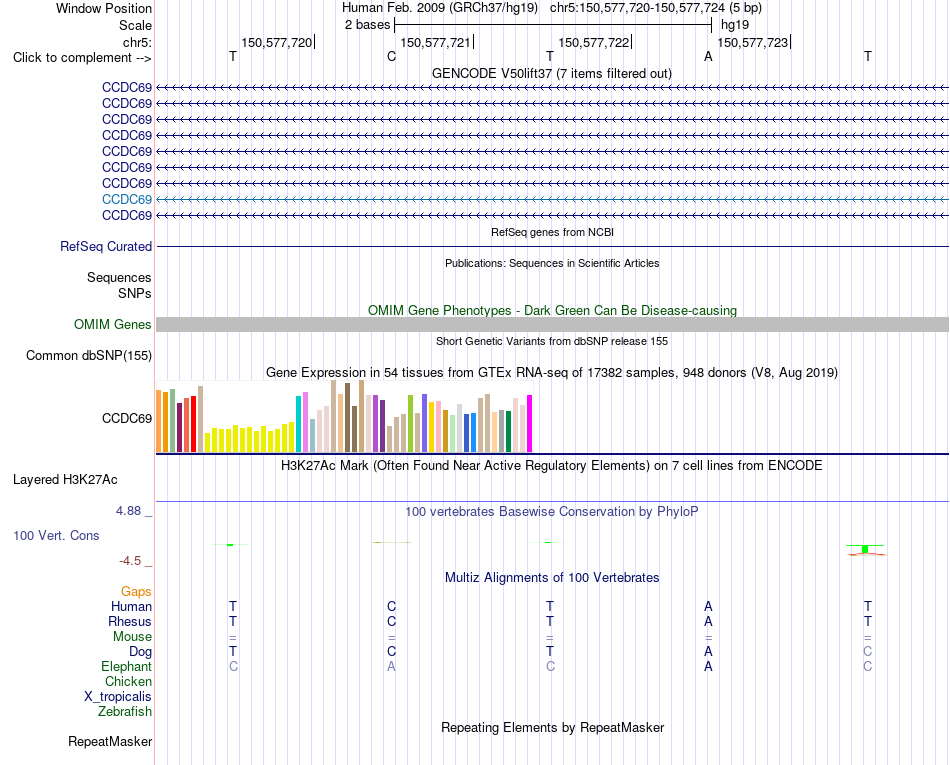
Task: Click the 'RefSeq genes from NCBI' title
Action: coord(552,232)
